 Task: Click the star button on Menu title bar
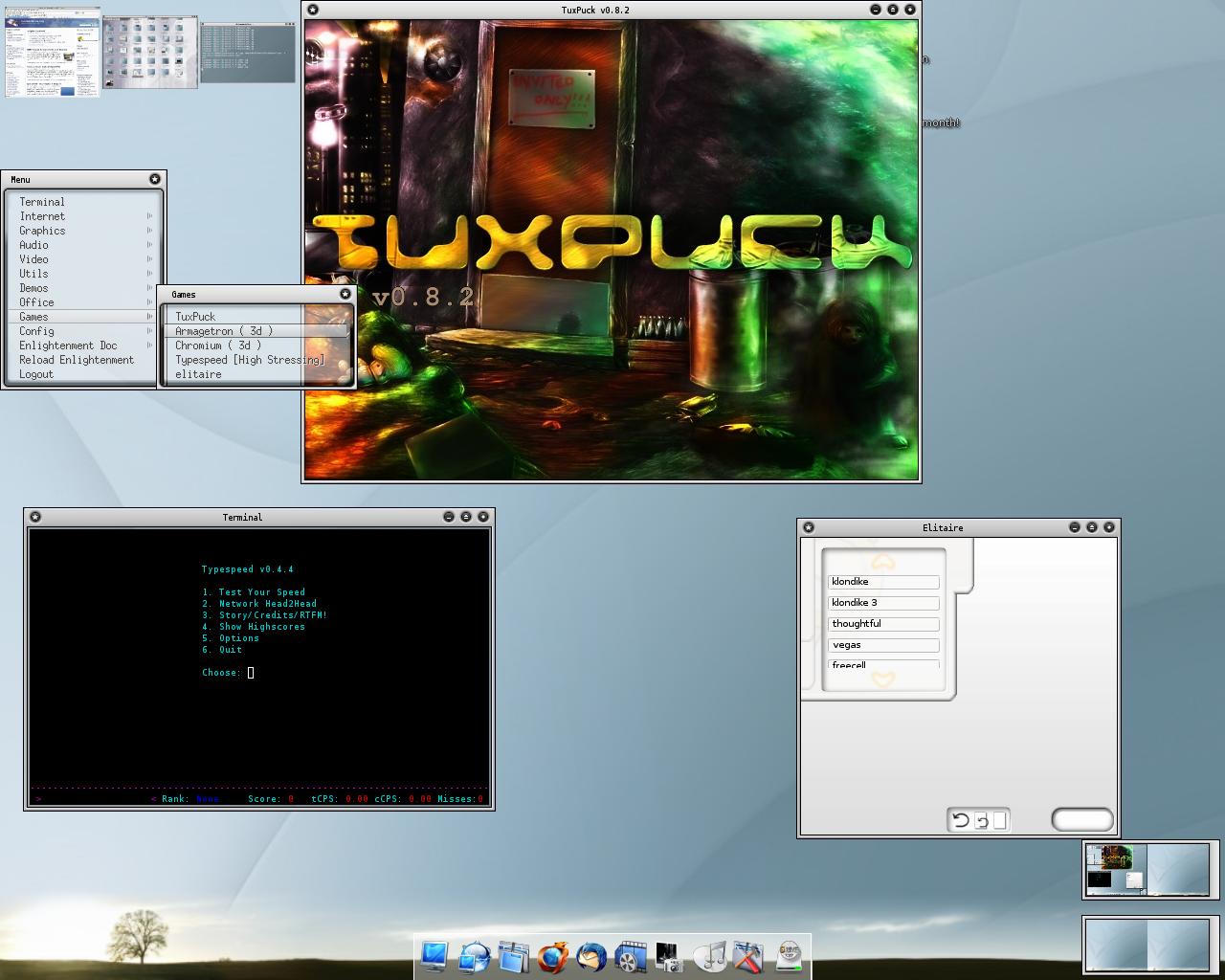pyautogui.click(x=155, y=179)
